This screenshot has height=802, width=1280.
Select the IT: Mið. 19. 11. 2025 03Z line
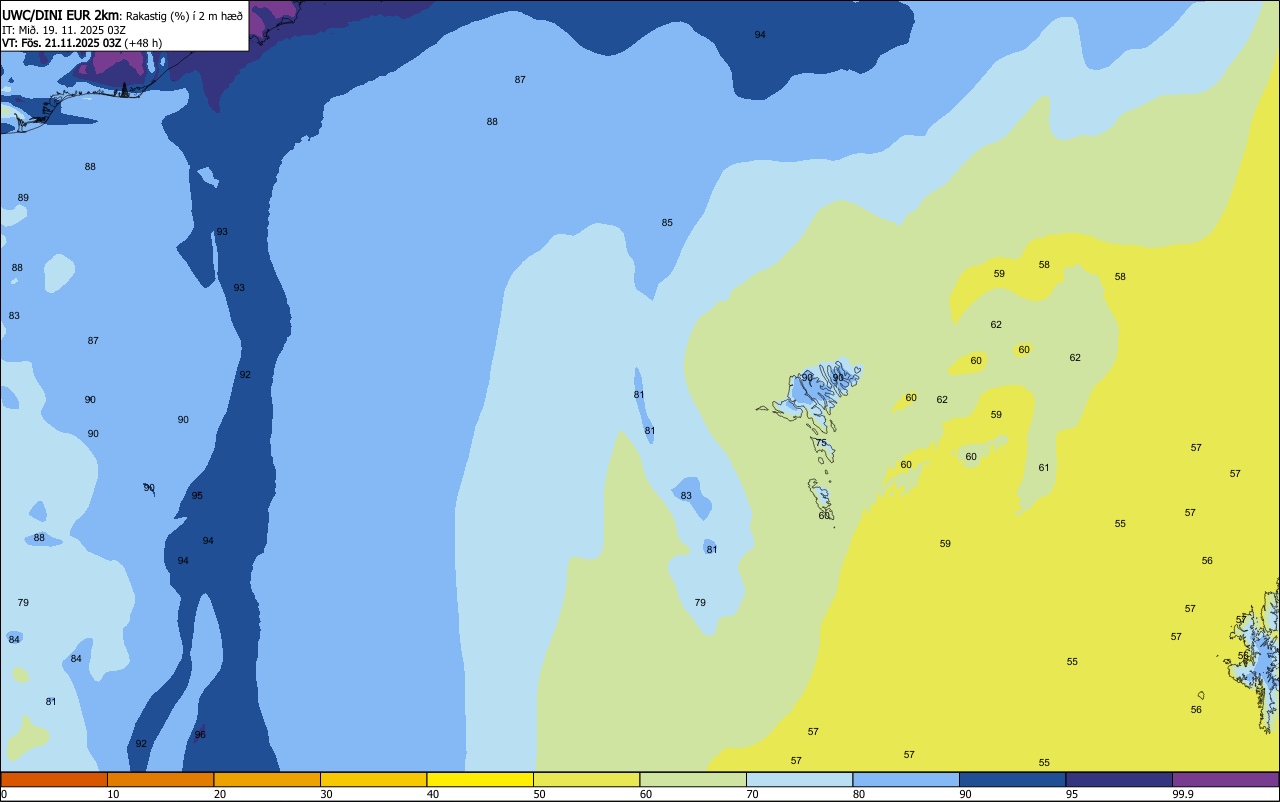click(x=64, y=29)
